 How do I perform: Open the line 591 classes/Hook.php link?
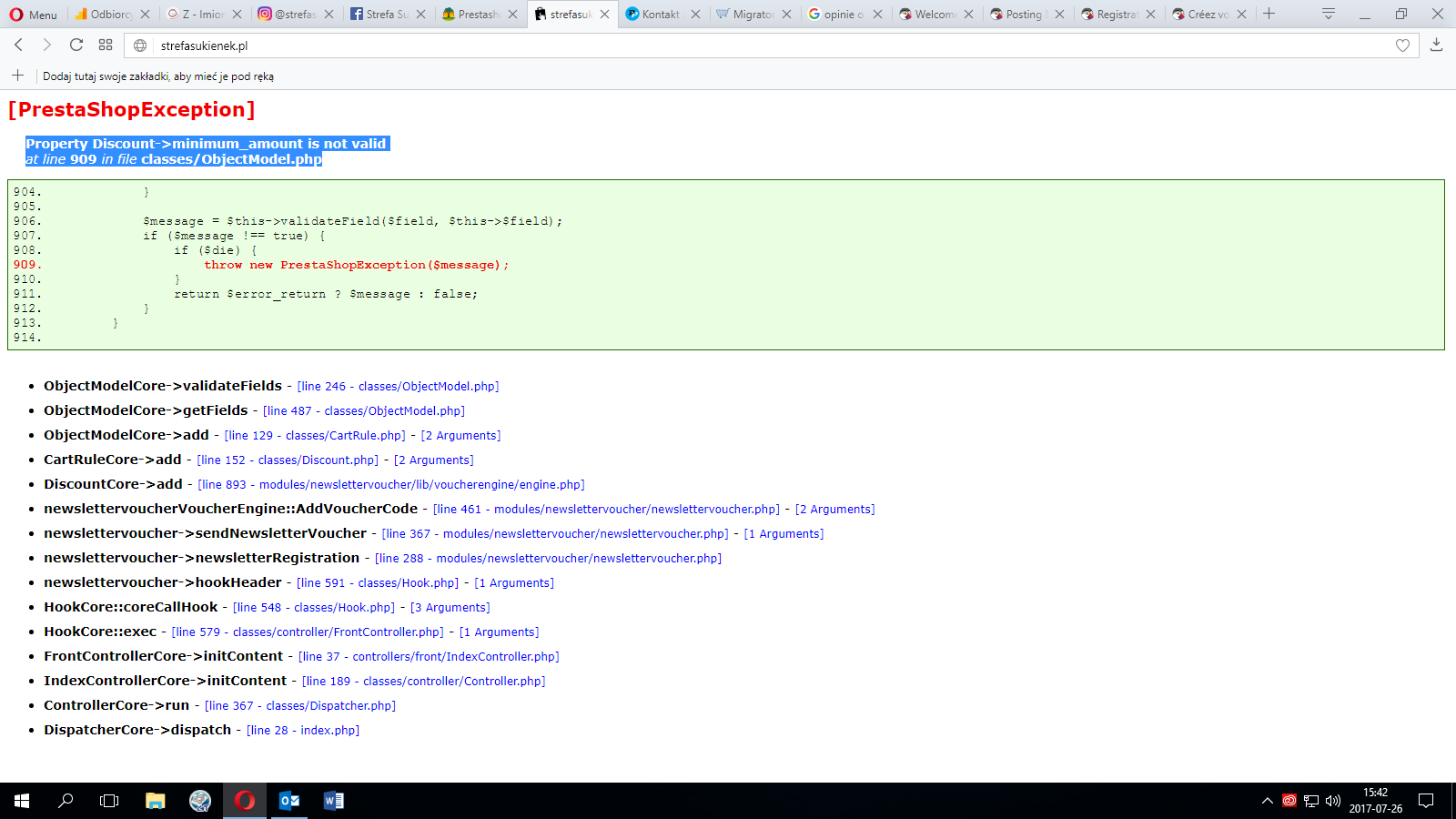coord(378,583)
